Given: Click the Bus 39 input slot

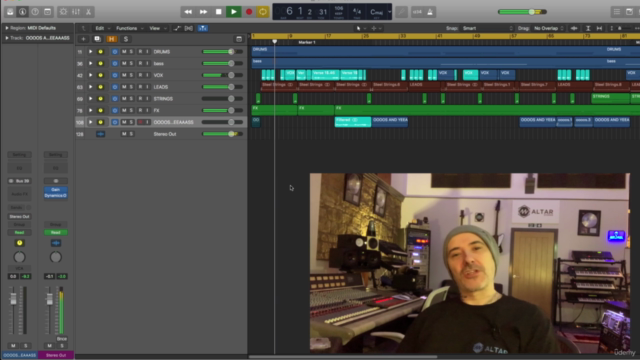Looking at the screenshot, I should tap(19, 181).
